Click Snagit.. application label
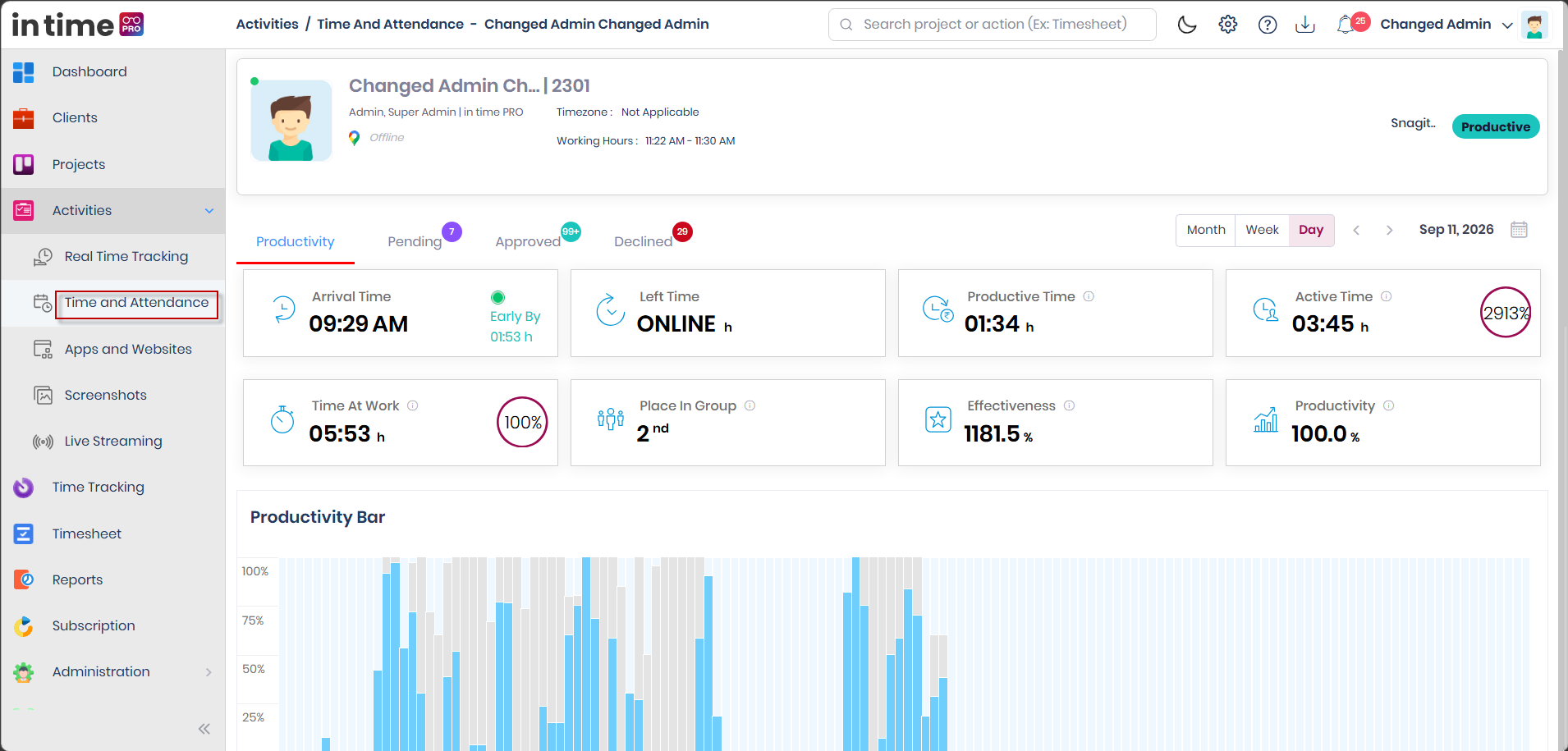The width and height of the screenshot is (1568, 751). pyautogui.click(x=1413, y=123)
